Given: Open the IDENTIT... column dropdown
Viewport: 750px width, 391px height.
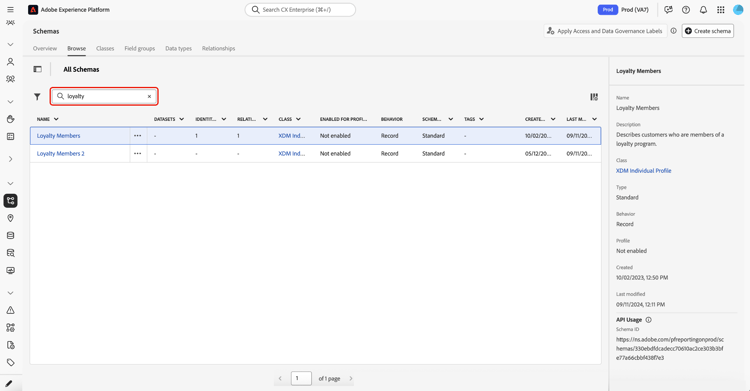Looking at the screenshot, I should pos(223,119).
